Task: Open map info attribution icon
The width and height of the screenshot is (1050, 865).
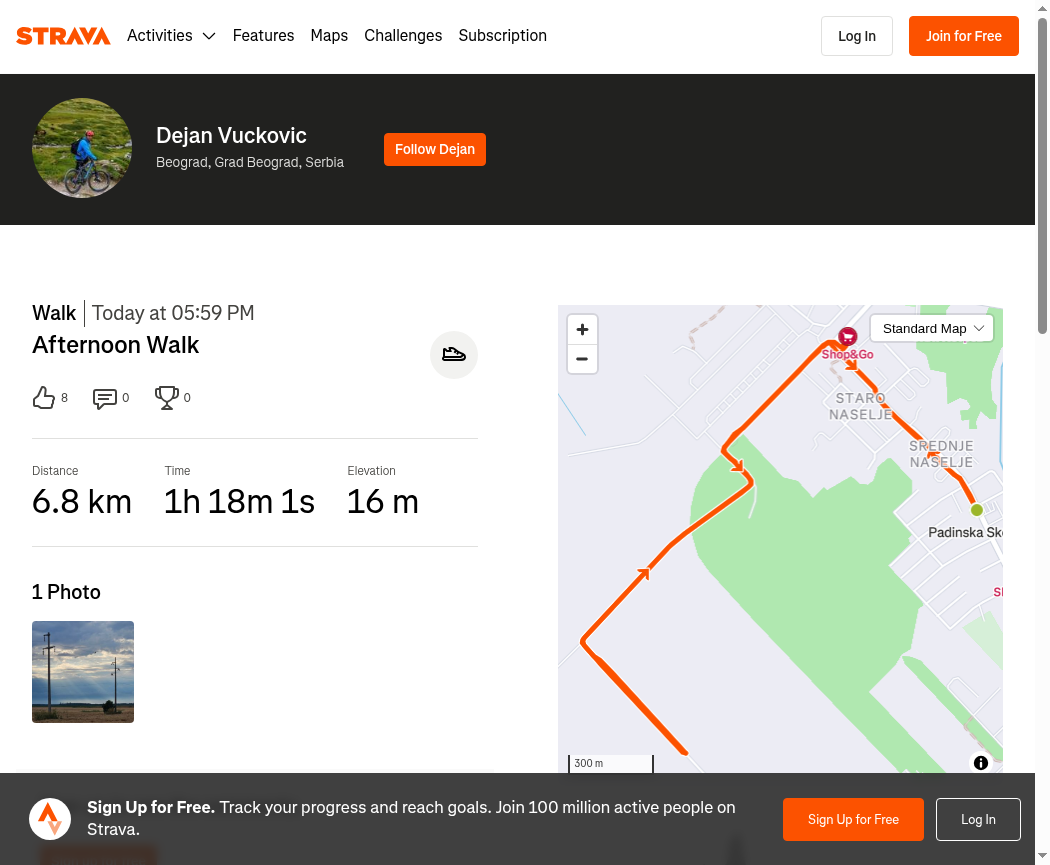Action: (x=980, y=763)
